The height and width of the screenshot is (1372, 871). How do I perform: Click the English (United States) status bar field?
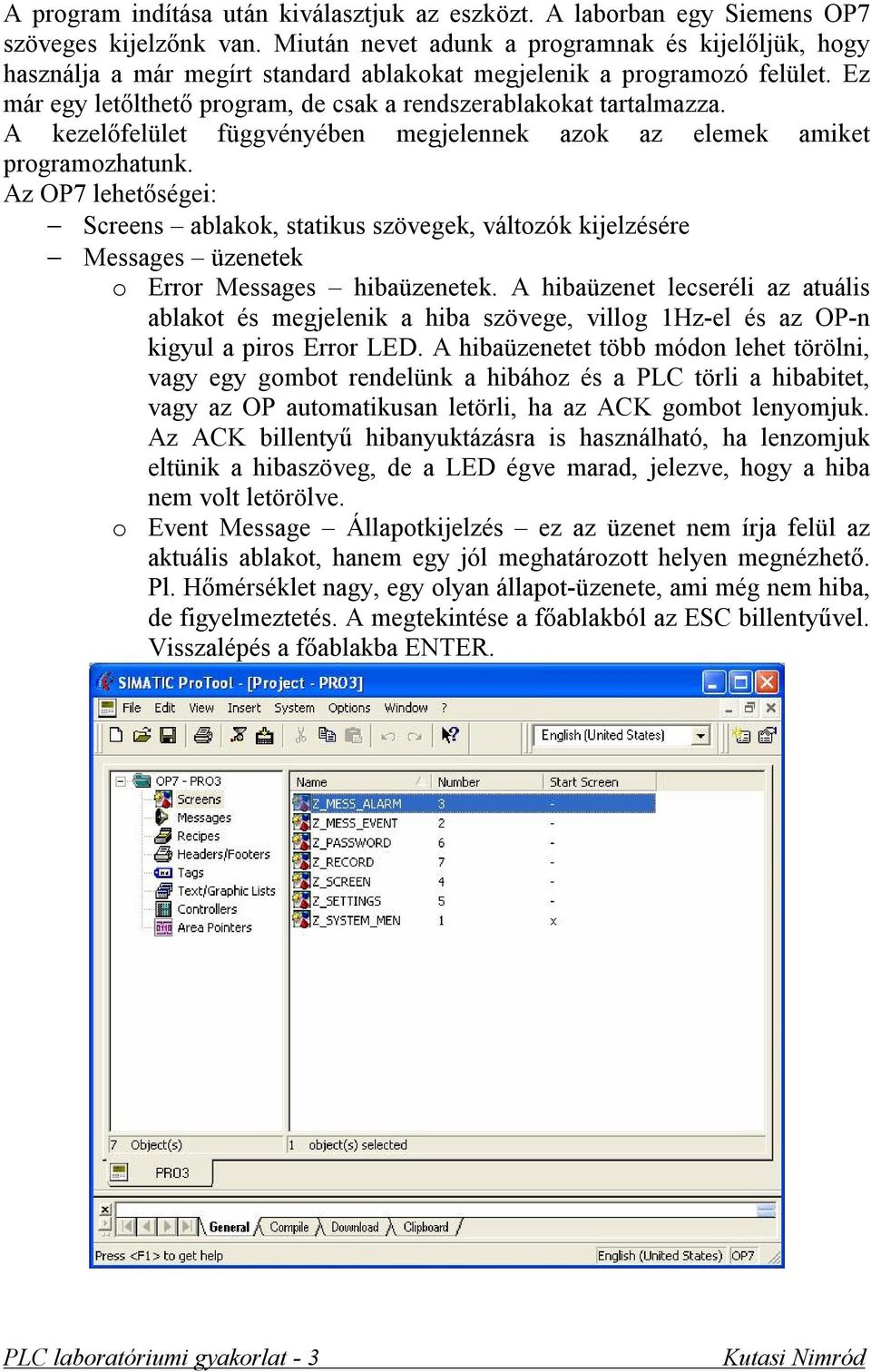pos(660,1256)
